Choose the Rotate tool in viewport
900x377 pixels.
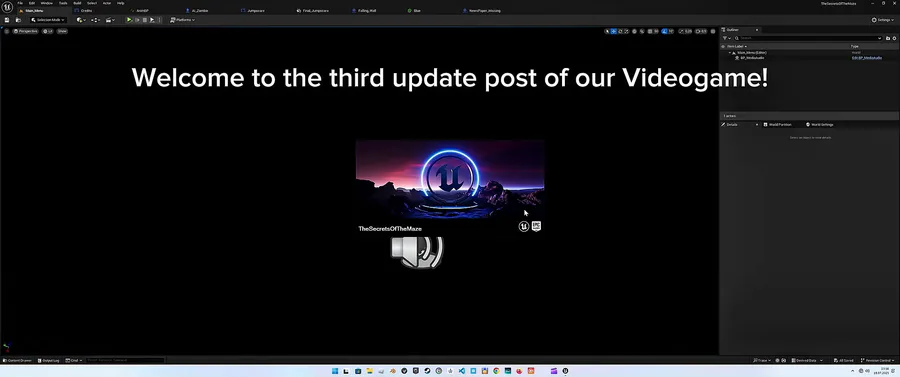[620, 32]
